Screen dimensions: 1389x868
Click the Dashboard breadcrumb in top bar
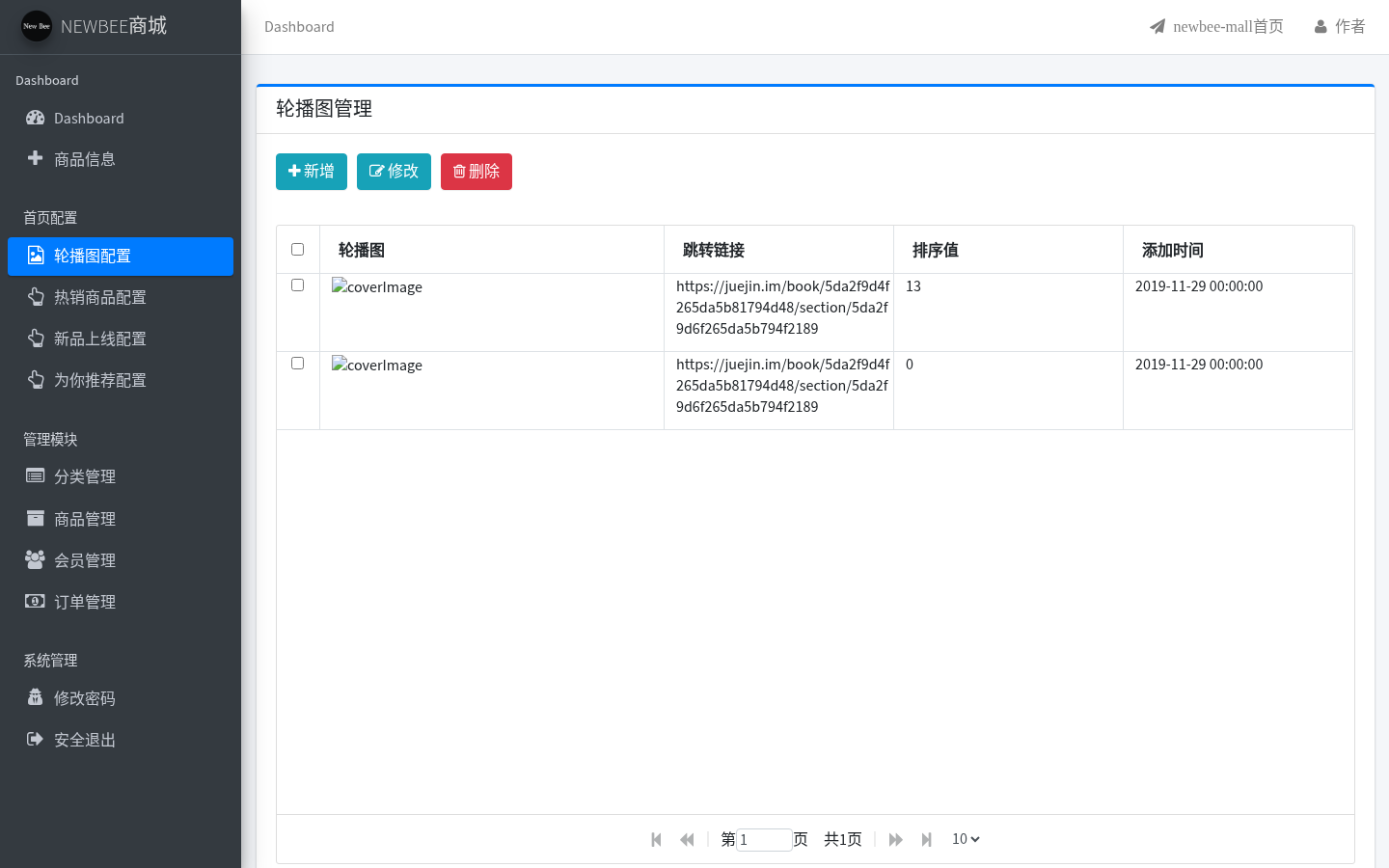[x=299, y=27]
